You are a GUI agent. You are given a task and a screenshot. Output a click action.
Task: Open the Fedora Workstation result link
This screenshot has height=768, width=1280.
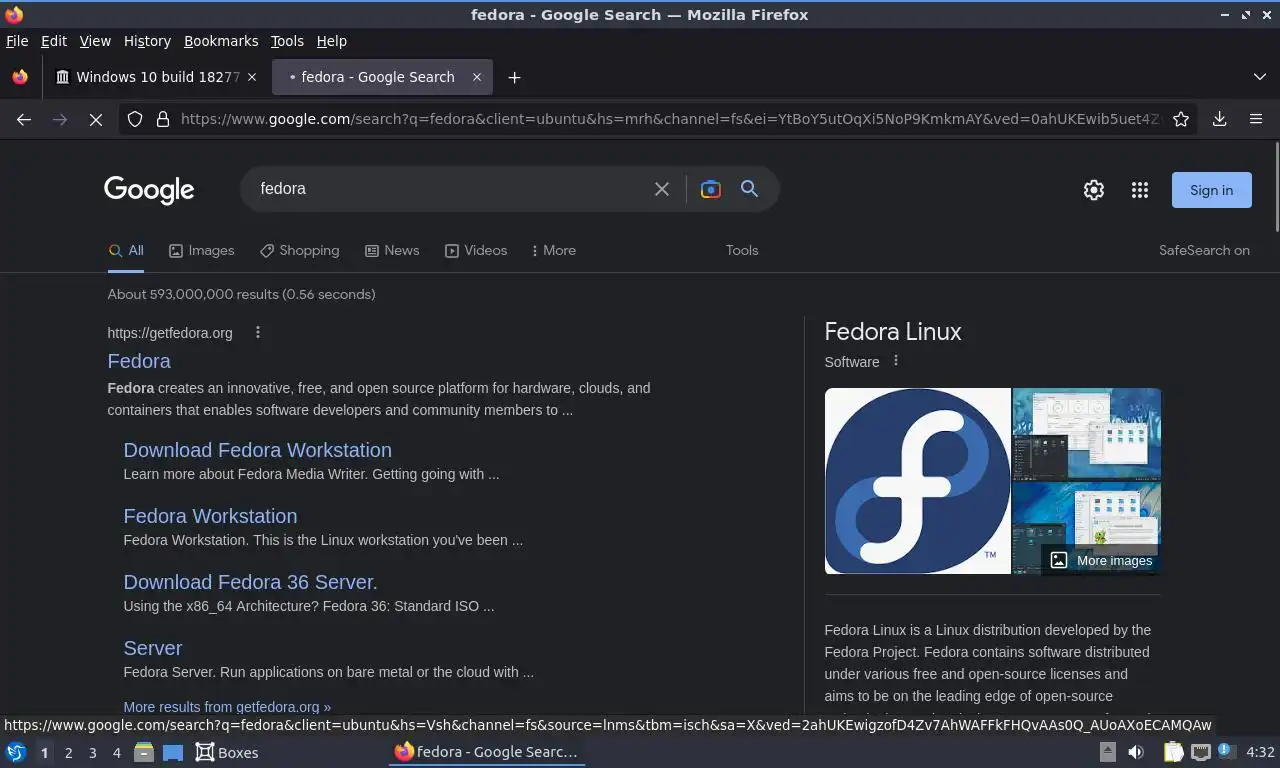(210, 516)
